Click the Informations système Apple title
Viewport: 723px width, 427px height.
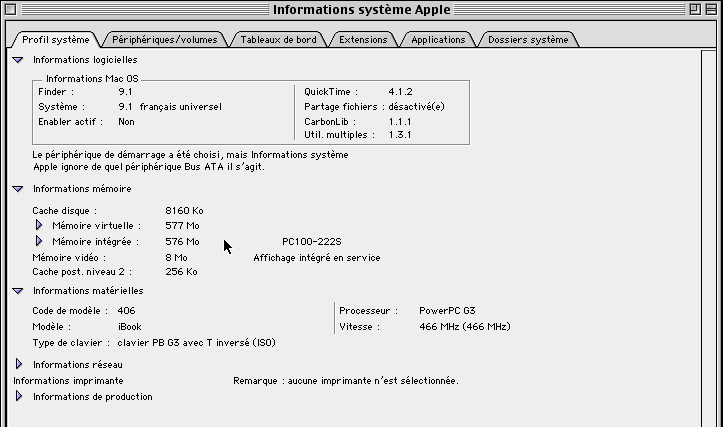(362, 10)
